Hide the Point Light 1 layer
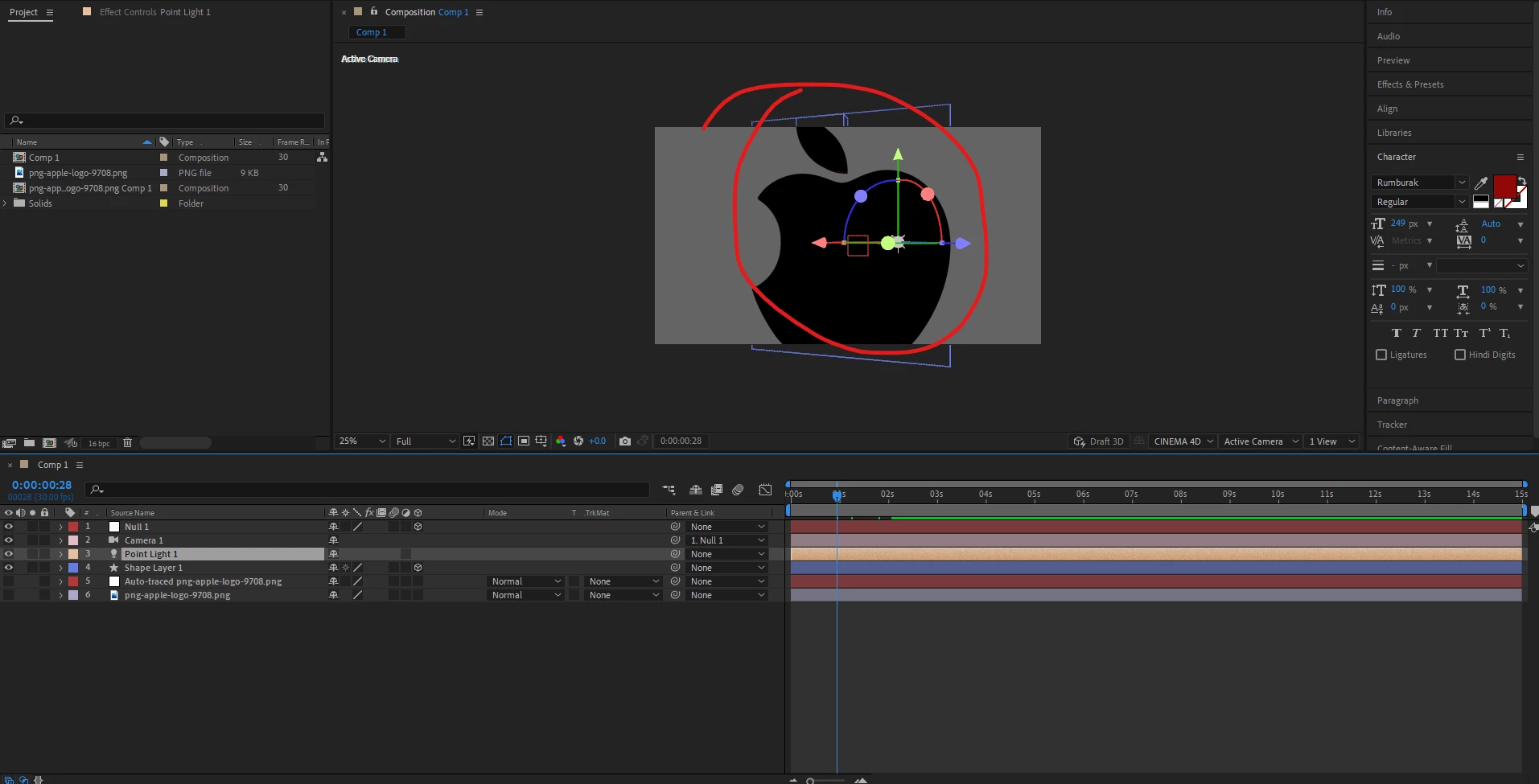Screen dimensions: 1539x784 tap(9, 554)
